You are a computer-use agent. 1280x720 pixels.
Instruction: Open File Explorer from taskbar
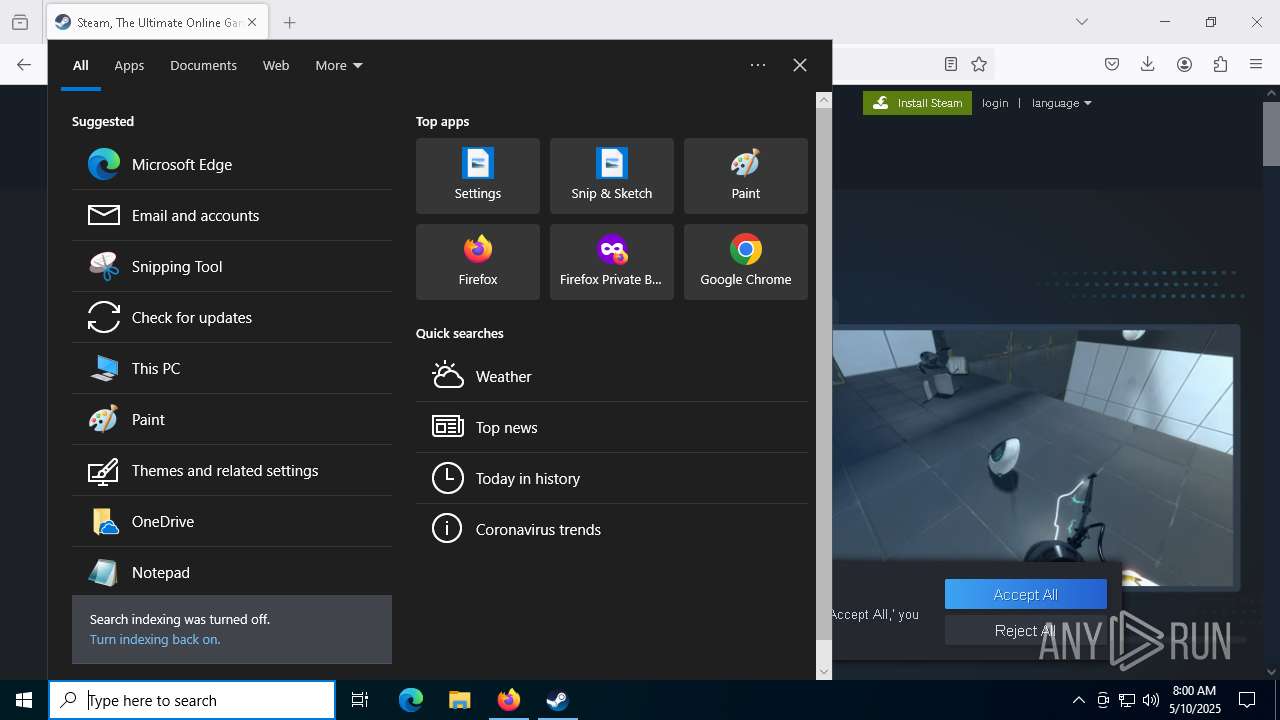coord(459,700)
